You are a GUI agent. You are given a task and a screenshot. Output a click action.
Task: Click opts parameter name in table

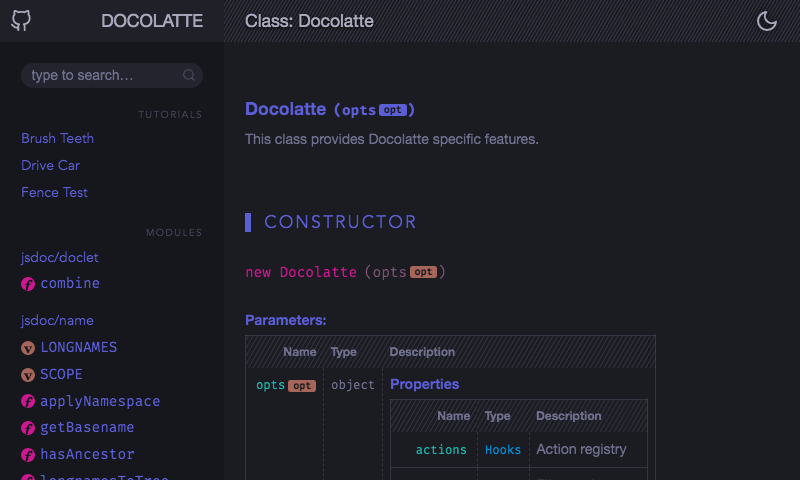click(270, 385)
